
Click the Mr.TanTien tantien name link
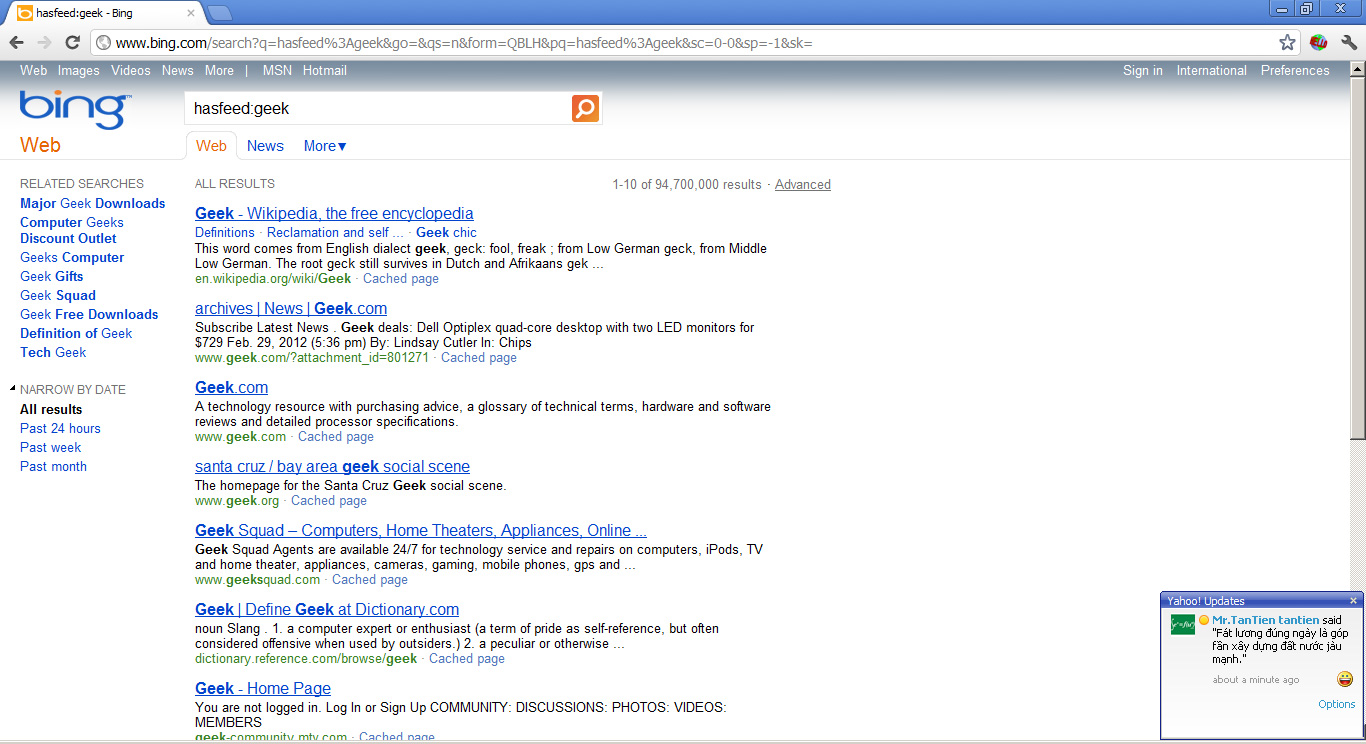click(x=1265, y=621)
